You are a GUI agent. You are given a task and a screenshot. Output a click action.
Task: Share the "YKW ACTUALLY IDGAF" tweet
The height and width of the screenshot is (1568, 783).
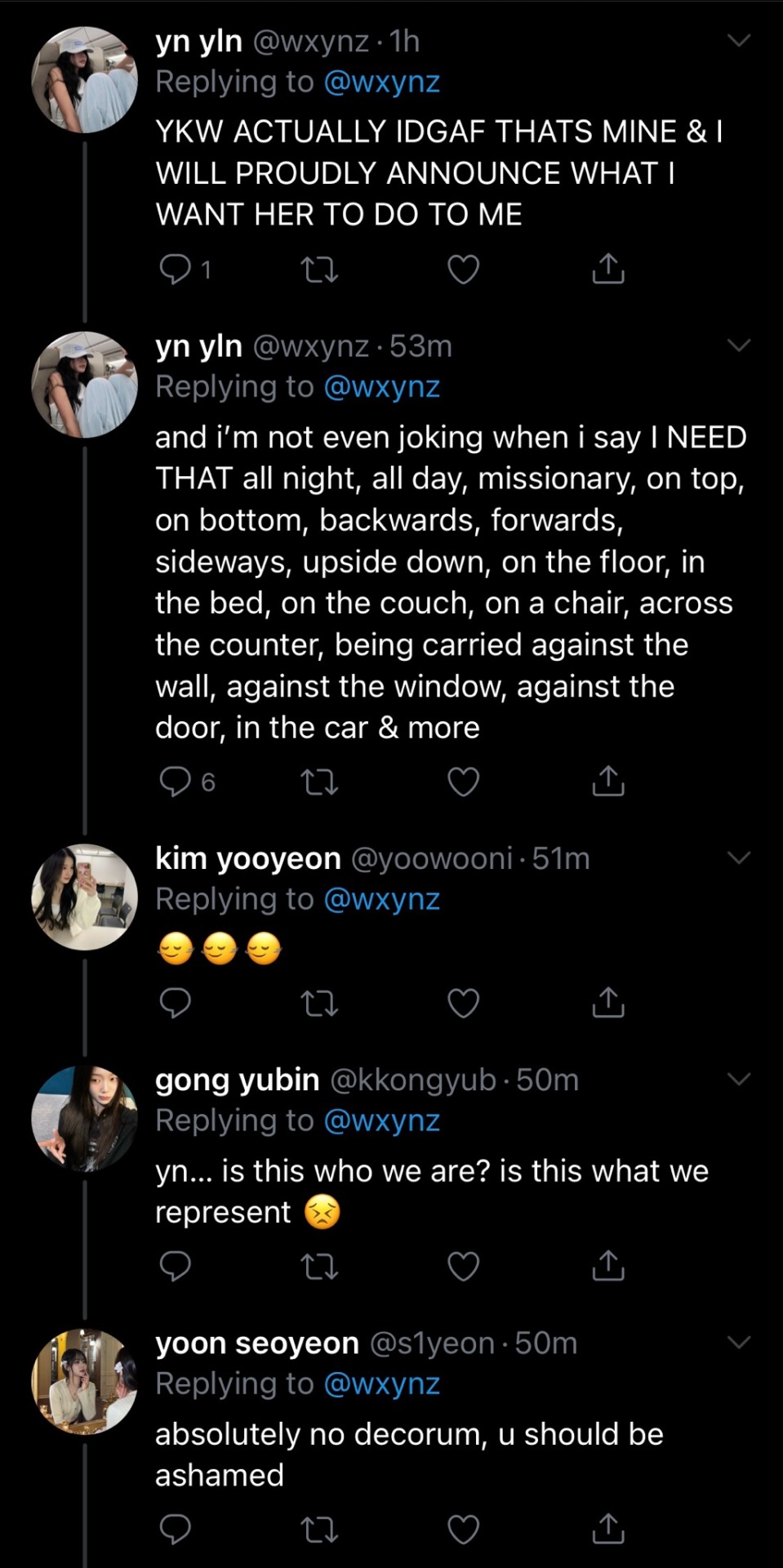tap(607, 269)
